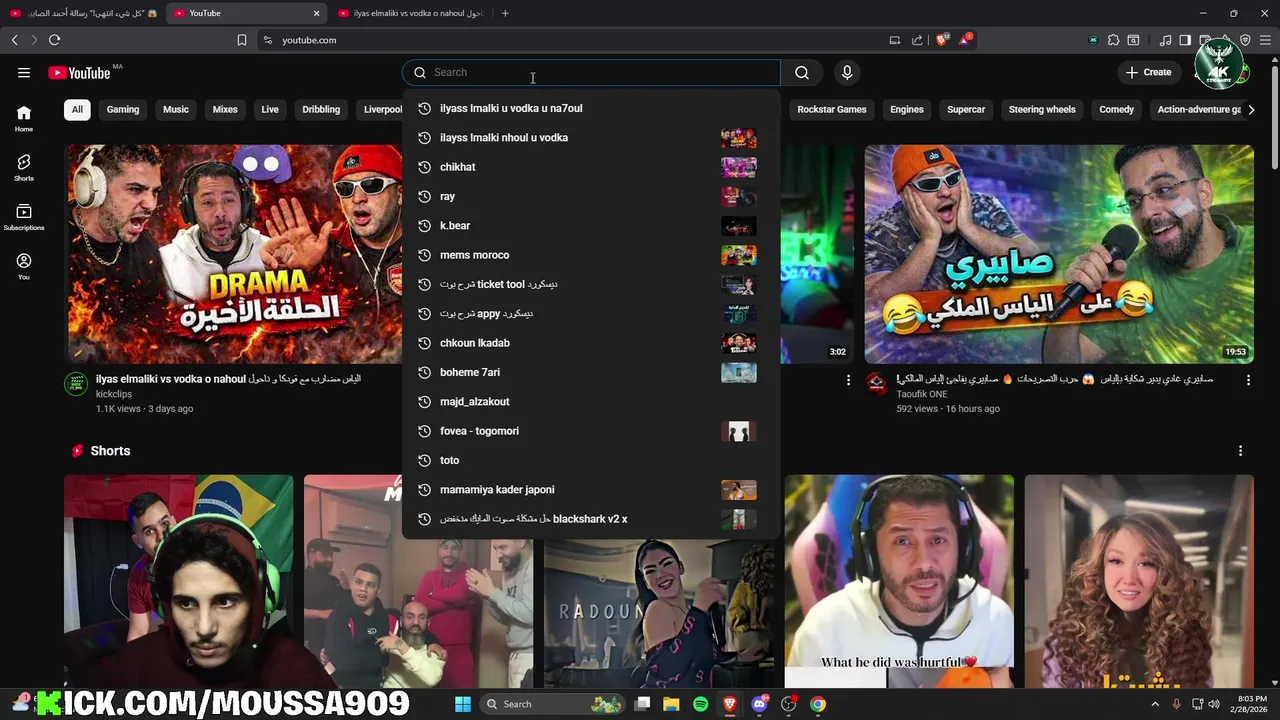
Task: Choose the 'mems moroco' search suggestion
Action: point(591,255)
